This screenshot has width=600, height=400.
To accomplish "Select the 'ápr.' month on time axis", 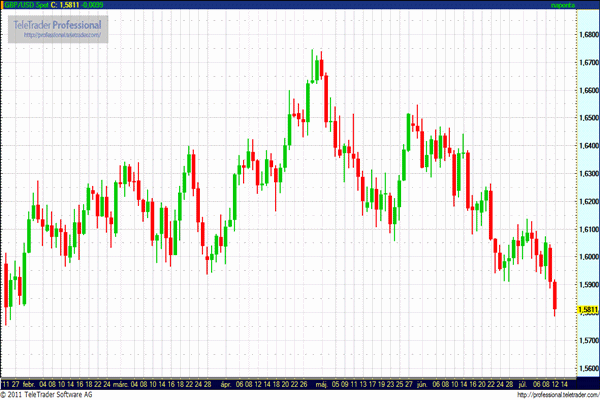I will [x=225, y=382].
